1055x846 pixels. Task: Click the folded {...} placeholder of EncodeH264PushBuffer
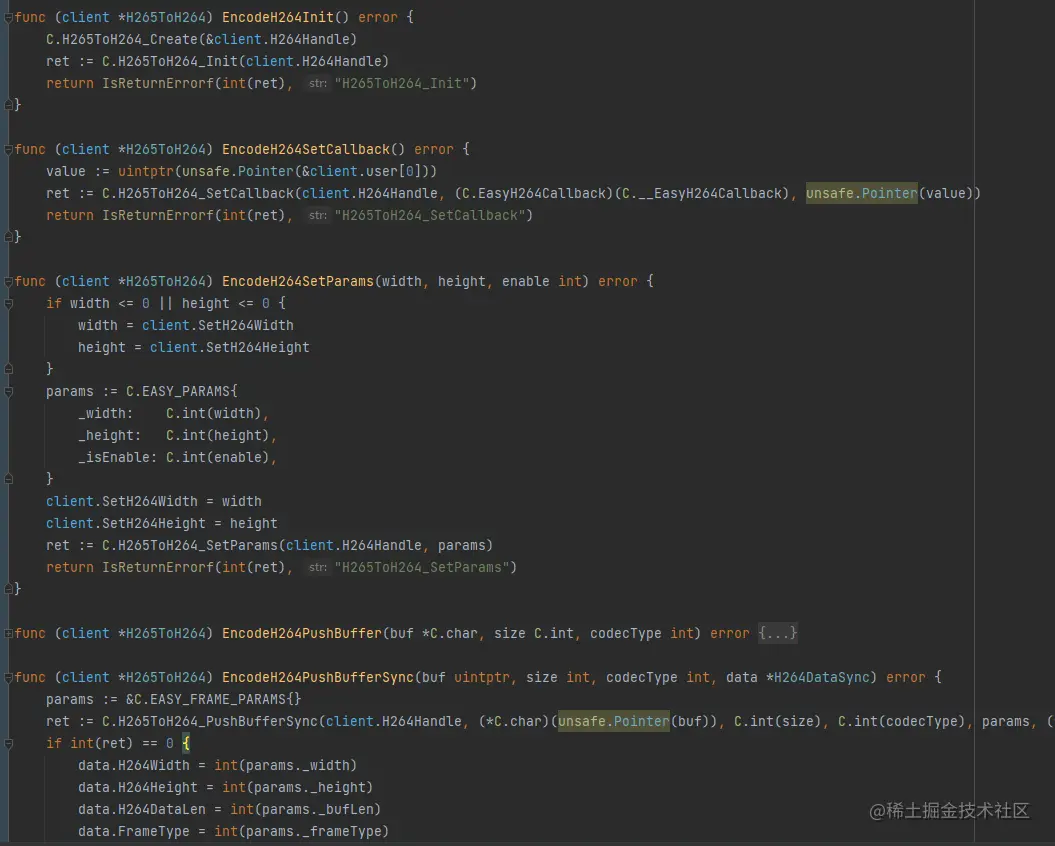(778, 633)
